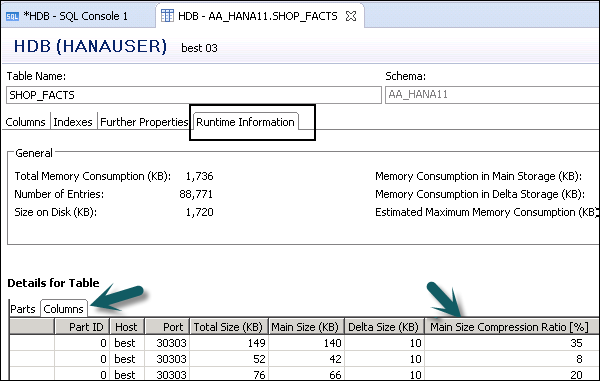Open the Indexes tab
Image resolution: width=600 pixels, height=381 pixels.
(x=73, y=122)
